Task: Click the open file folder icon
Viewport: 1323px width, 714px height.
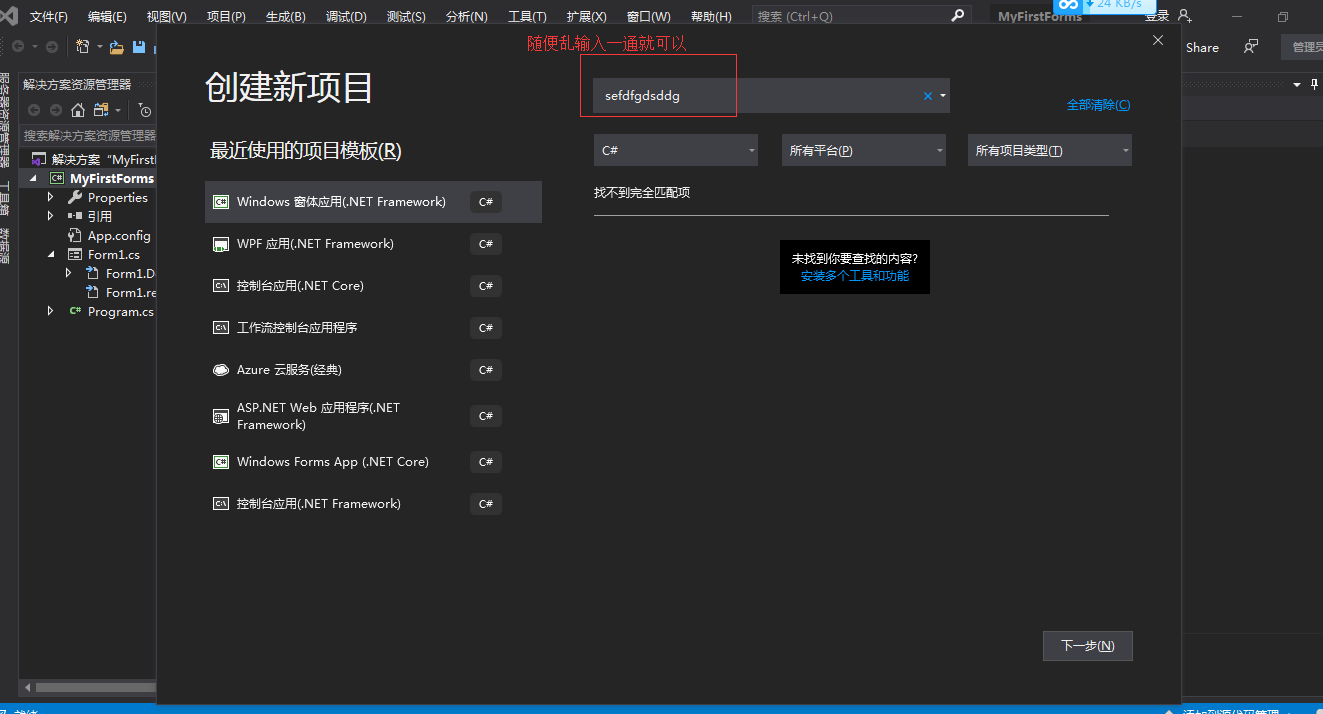Action: [117, 47]
